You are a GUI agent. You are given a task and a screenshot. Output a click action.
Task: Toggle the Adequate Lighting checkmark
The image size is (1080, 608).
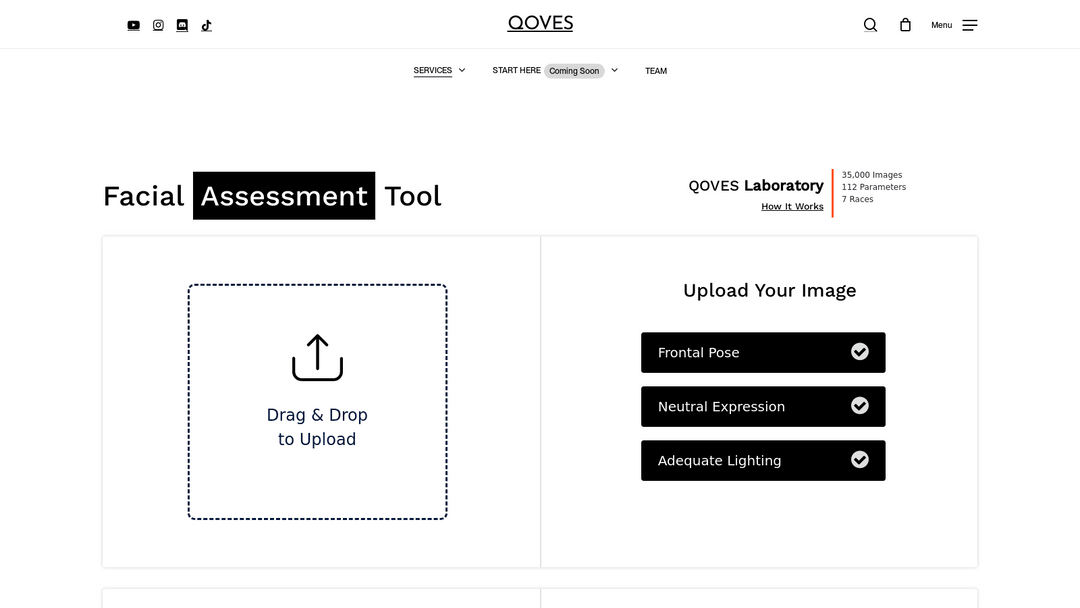tap(860, 459)
